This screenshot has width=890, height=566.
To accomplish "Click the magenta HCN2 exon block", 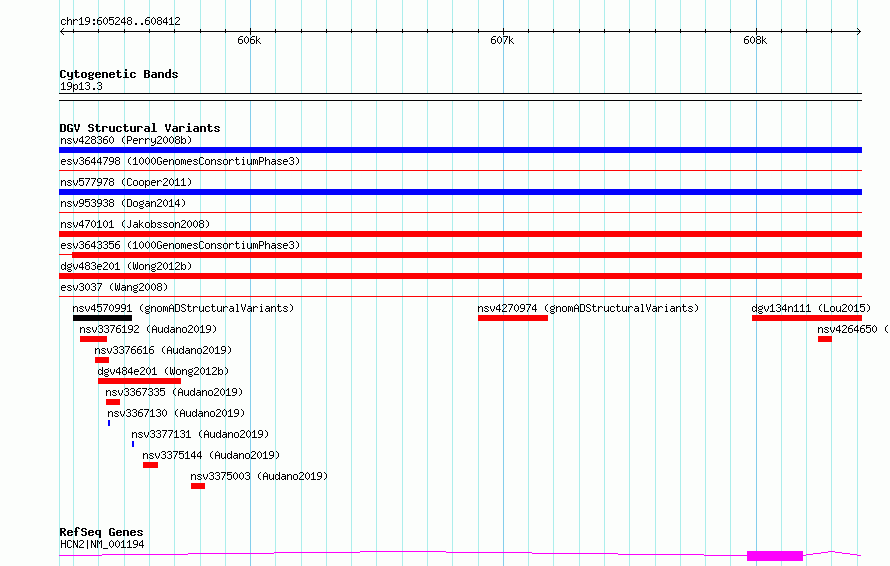I will click(775, 556).
